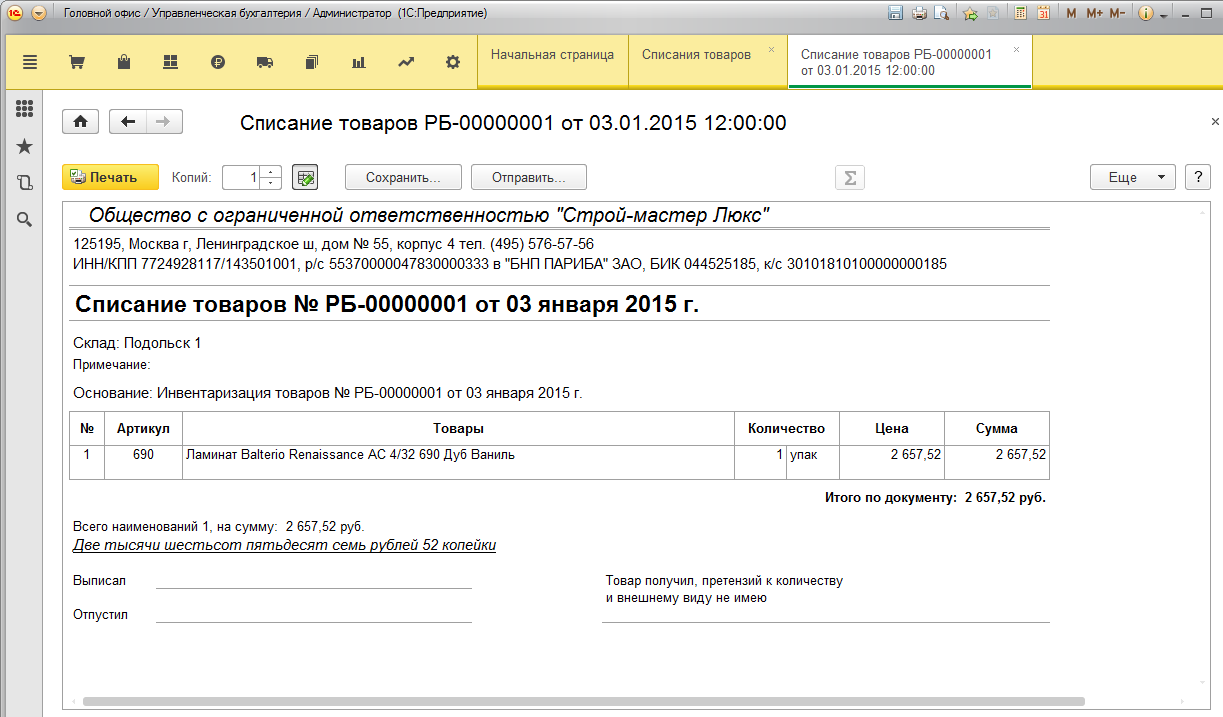
Task: Open the shopping cart section icon
Action: click(x=76, y=62)
